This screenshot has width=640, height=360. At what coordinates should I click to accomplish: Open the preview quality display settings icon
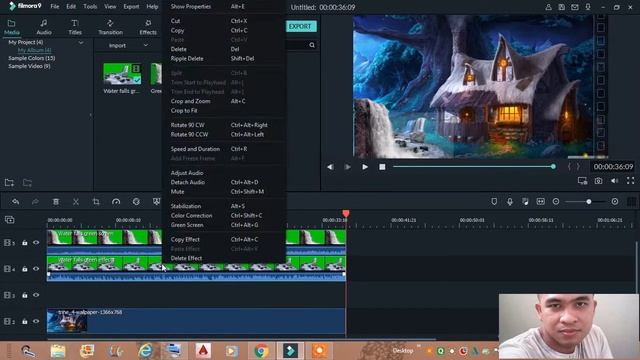coord(582,180)
